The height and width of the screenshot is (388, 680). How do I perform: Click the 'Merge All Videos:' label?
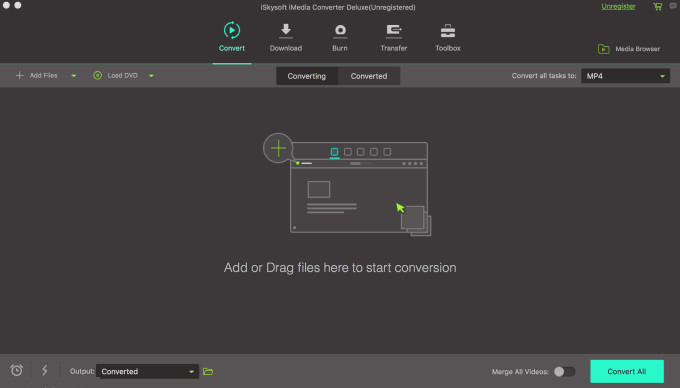coord(520,372)
